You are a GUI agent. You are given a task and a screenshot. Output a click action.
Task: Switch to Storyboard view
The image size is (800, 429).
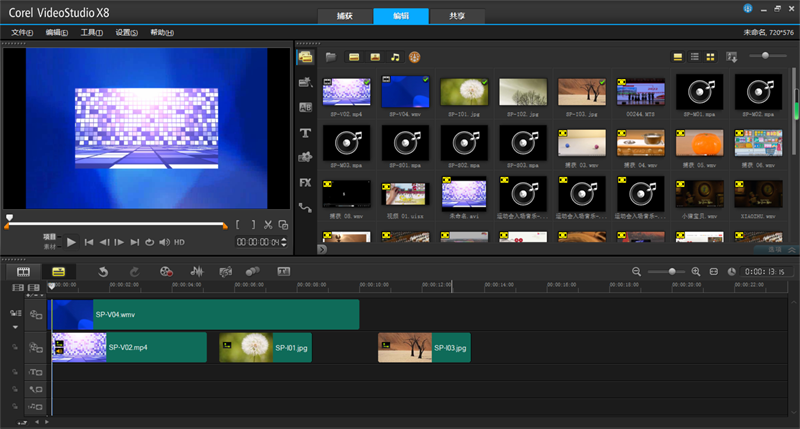[x=22, y=271]
